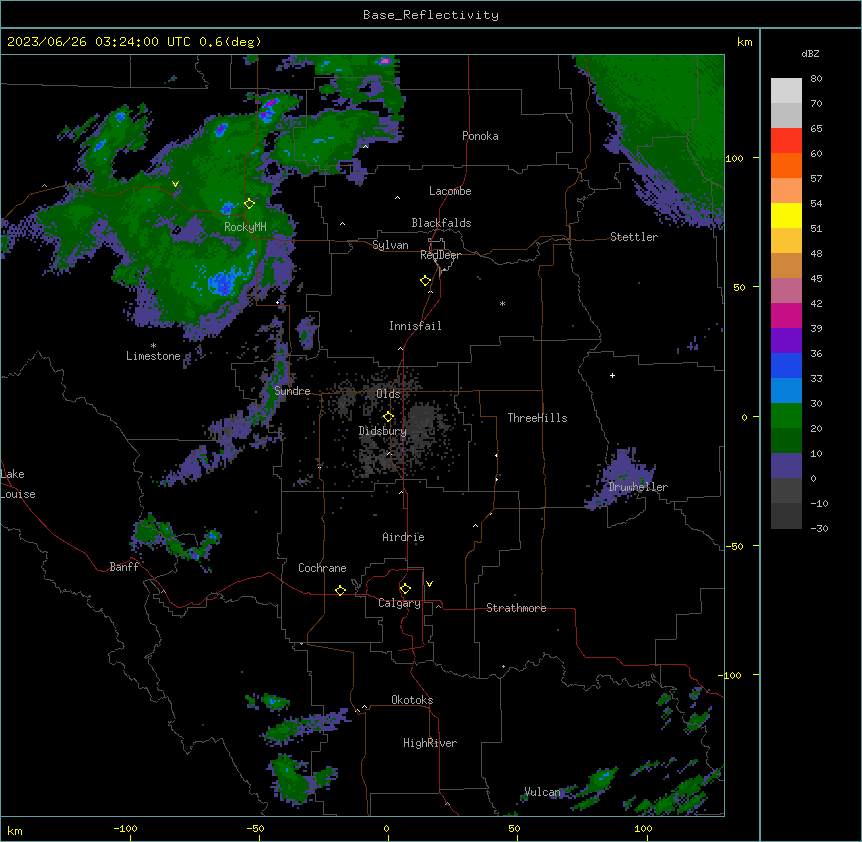Viewport: 862px width, 842px height.
Task: Click the yellow diamond marker near RockyMH
Action: [249, 204]
